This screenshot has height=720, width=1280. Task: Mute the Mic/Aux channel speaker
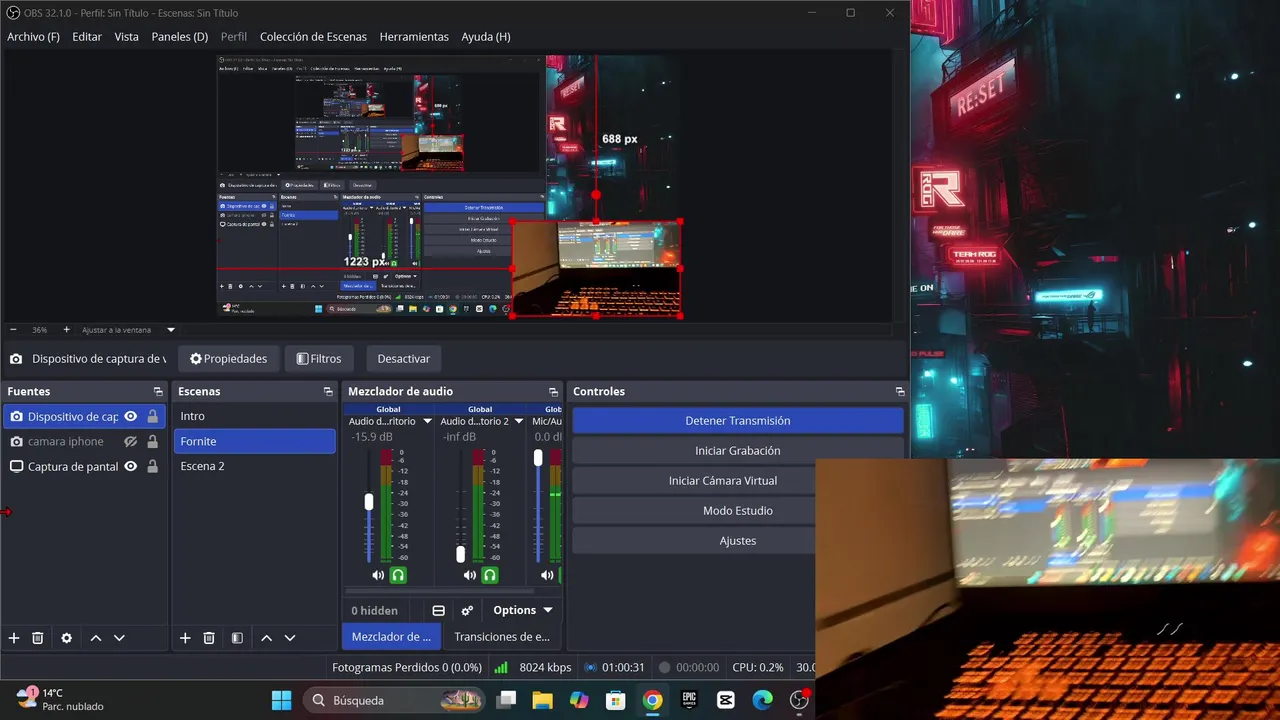pos(547,575)
